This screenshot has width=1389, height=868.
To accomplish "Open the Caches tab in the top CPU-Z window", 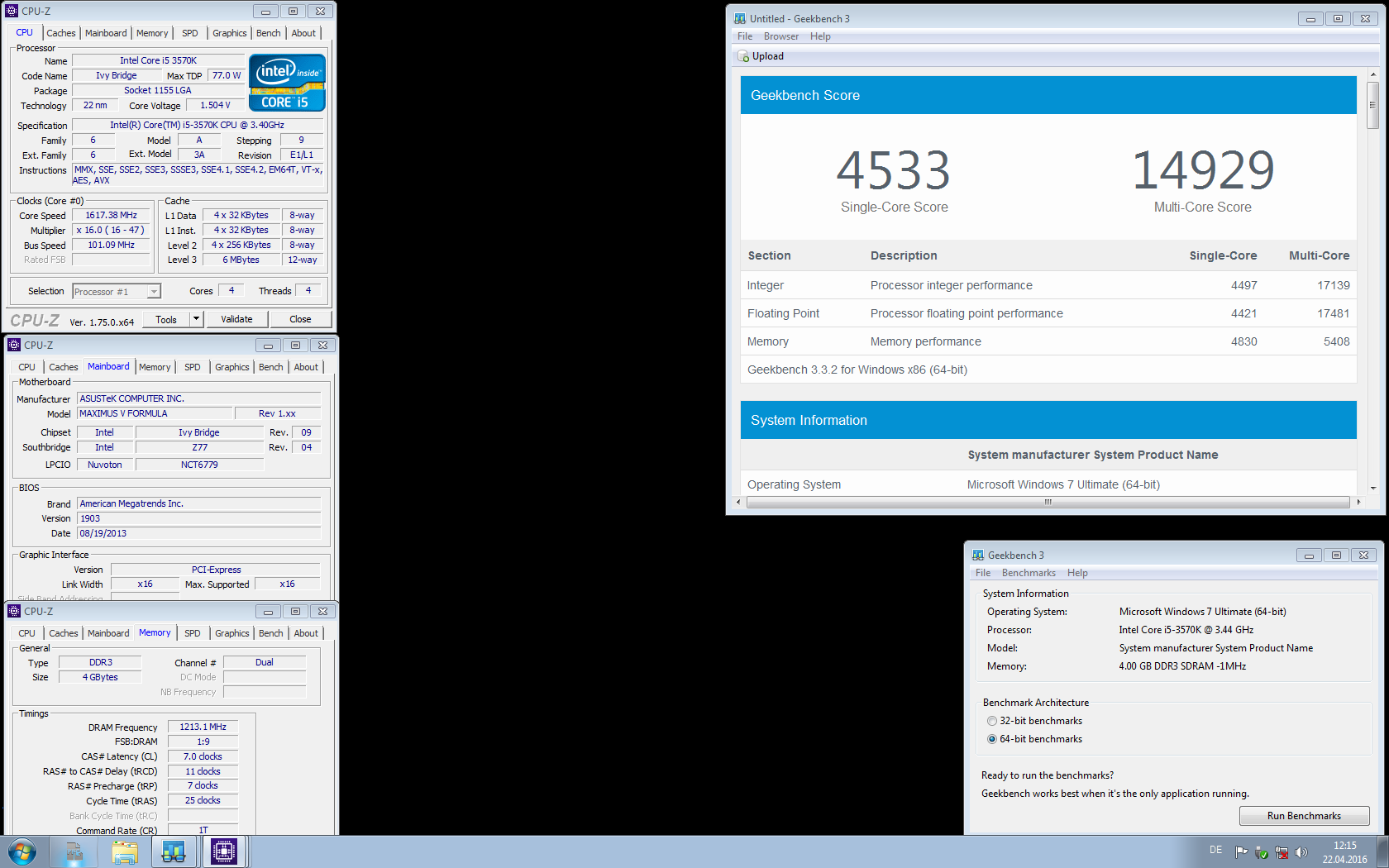I will pos(61,33).
